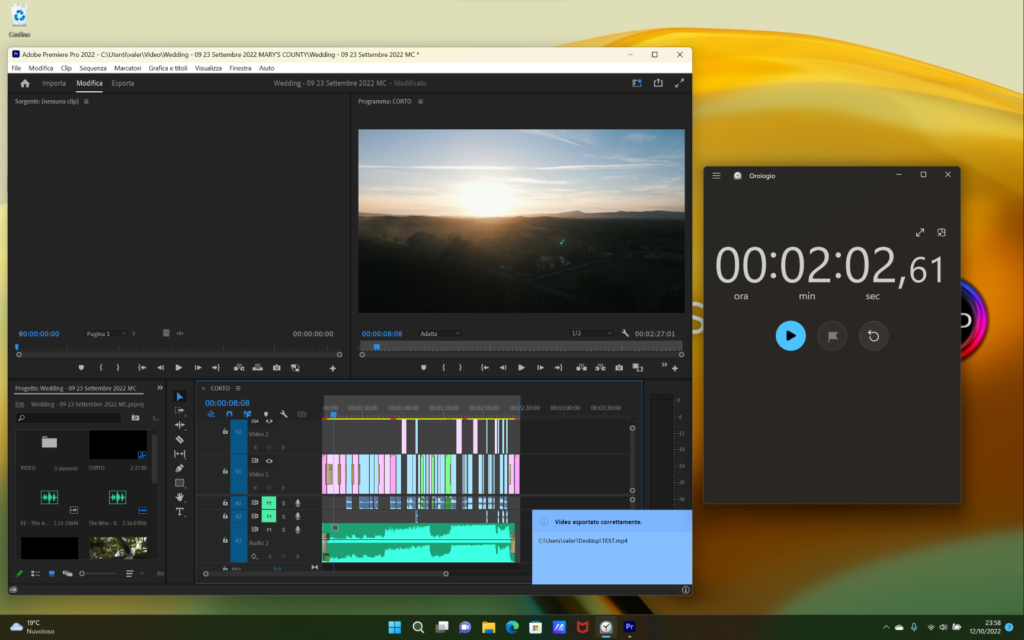Toggle Linked Selection in timeline
Image resolution: width=1024 pixels, height=640 pixels.
[x=248, y=414]
